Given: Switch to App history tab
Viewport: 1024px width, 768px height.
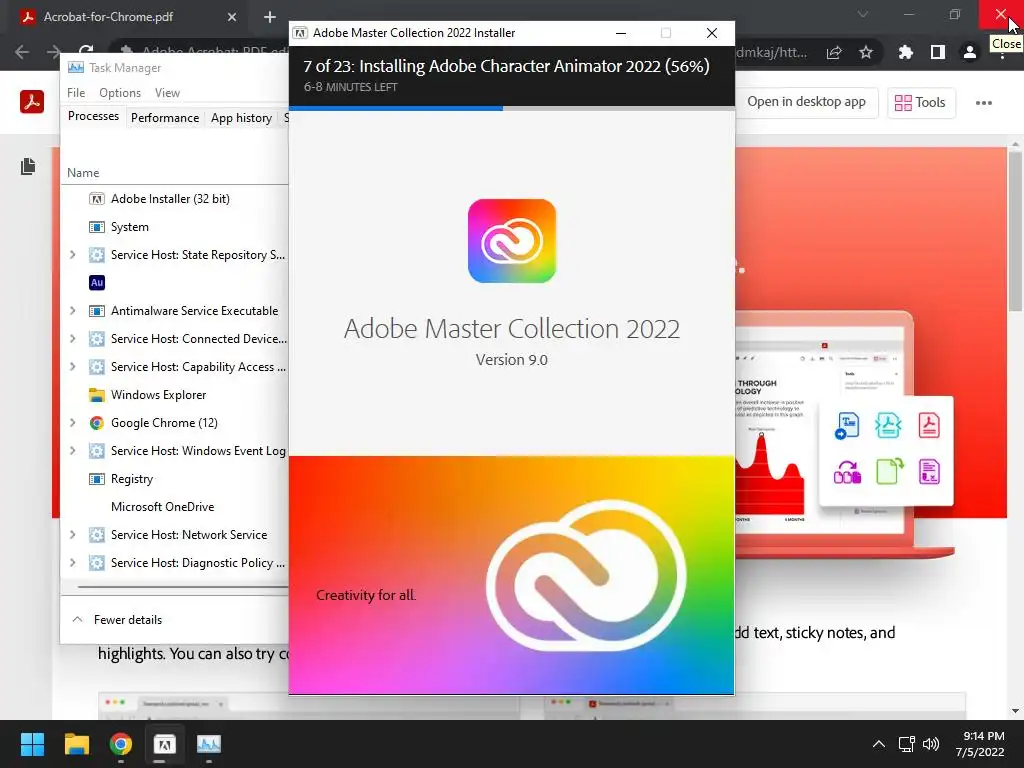Looking at the screenshot, I should point(241,118).
